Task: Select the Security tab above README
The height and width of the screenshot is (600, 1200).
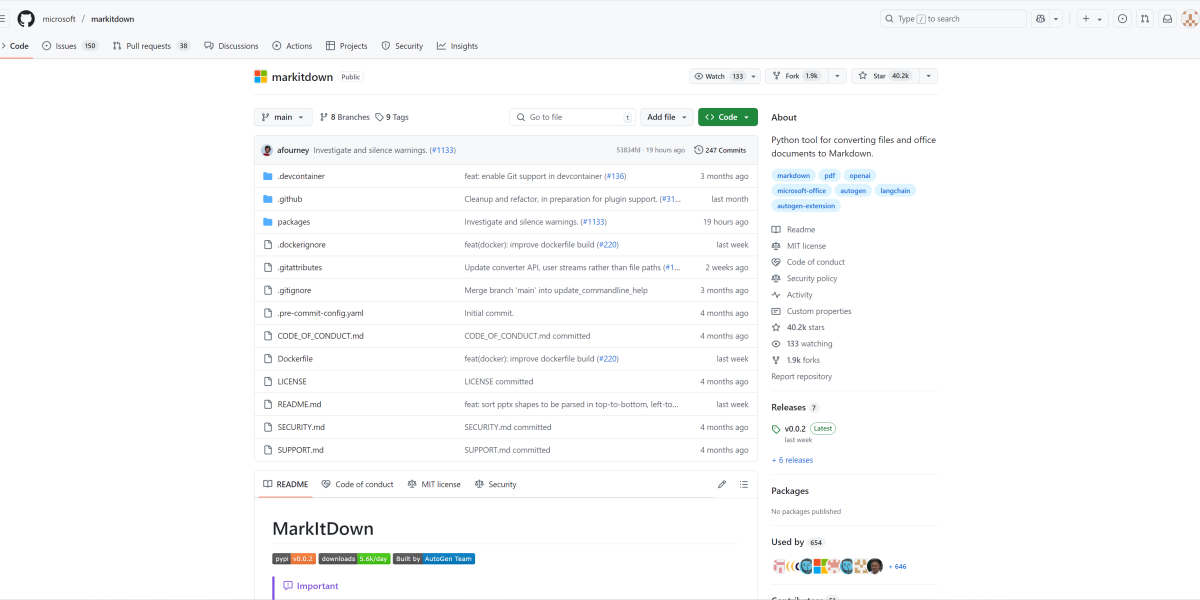Action: (496, 484)
